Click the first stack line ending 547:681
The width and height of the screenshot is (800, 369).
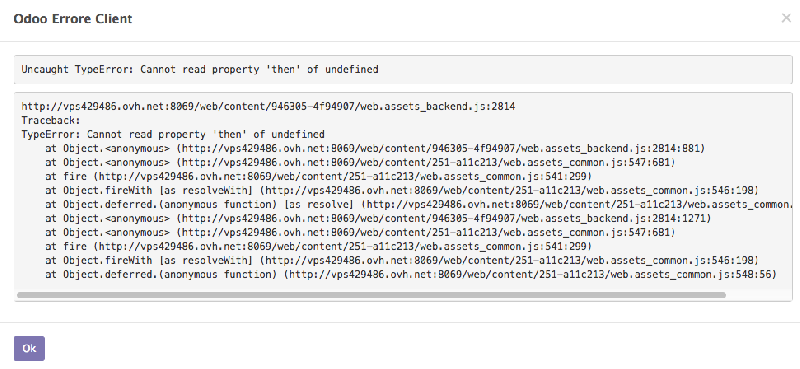pos(360,162)
